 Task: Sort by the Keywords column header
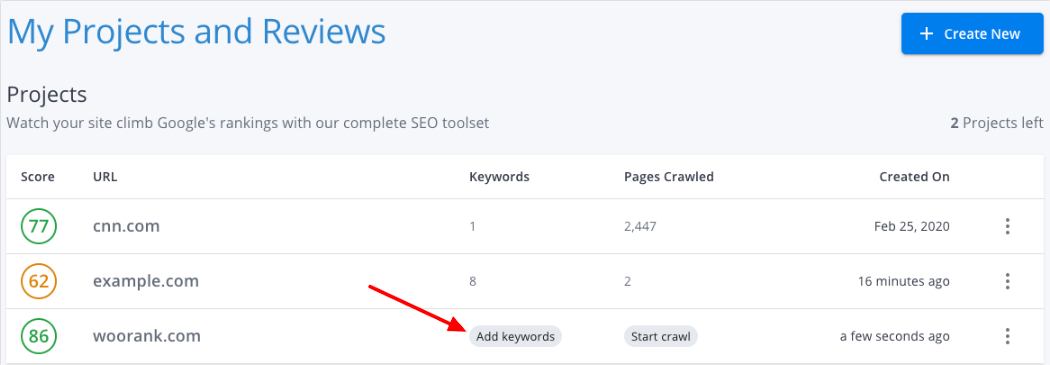500,177
